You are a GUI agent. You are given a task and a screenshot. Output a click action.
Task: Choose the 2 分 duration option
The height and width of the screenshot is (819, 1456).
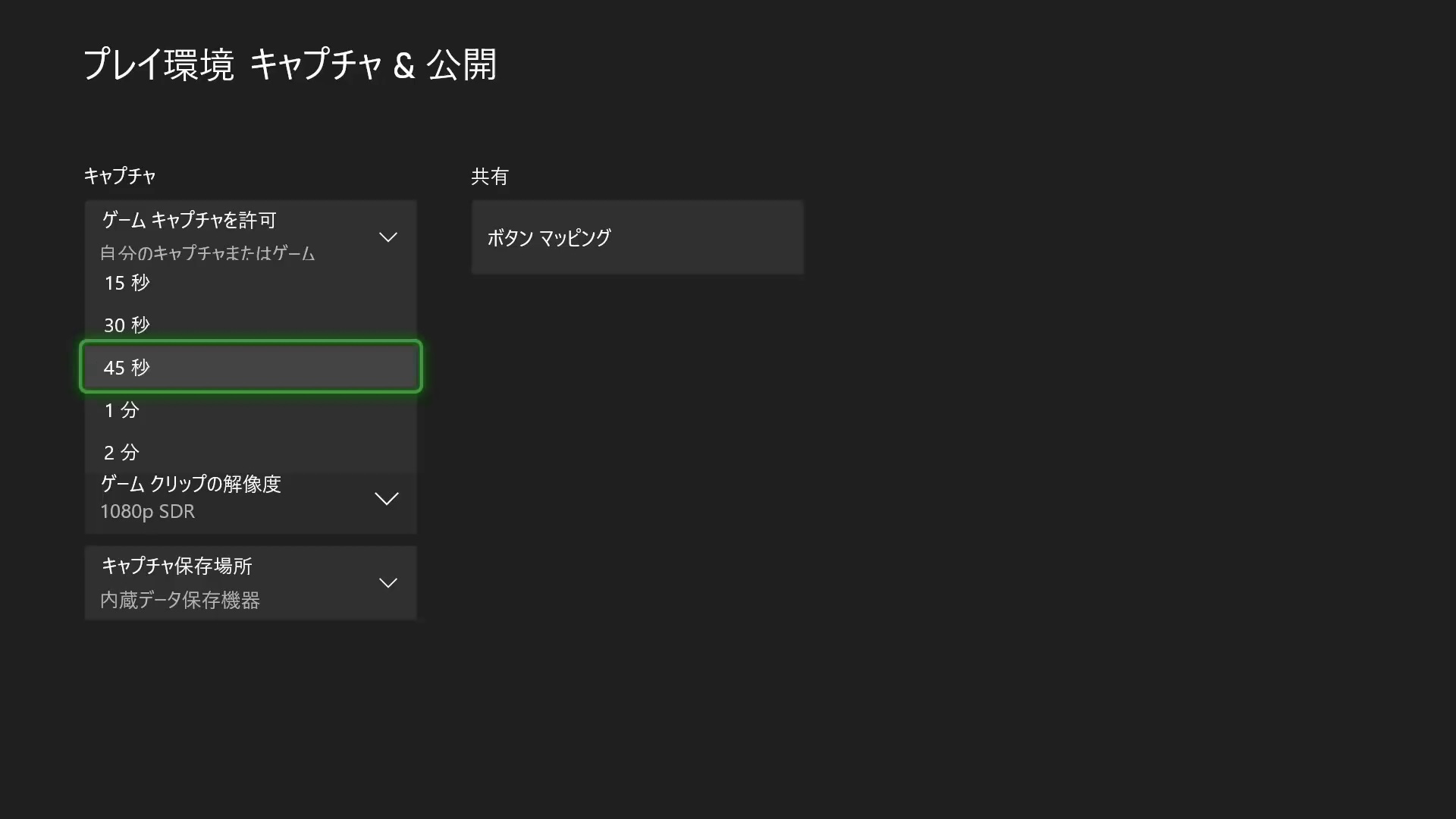tap(121, 453)
